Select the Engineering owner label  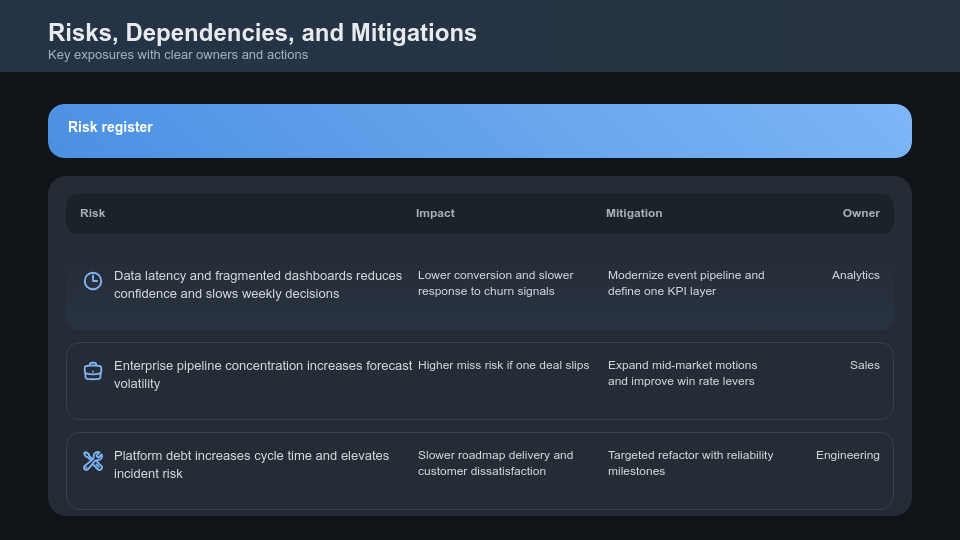click(848, 455)
